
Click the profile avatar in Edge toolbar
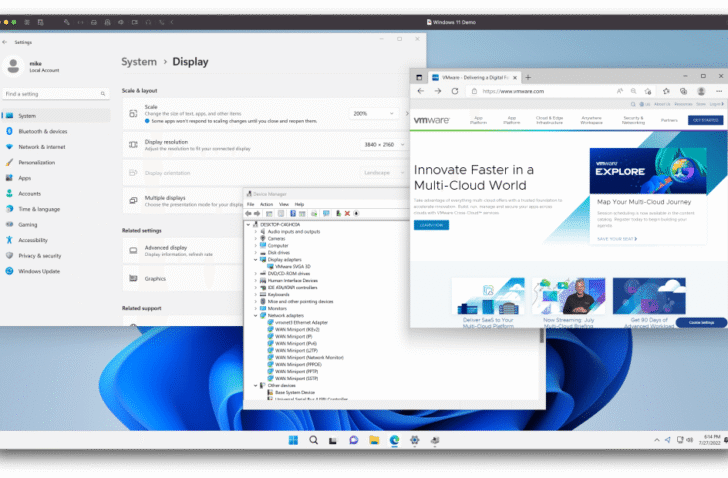[x=701, y=91]
